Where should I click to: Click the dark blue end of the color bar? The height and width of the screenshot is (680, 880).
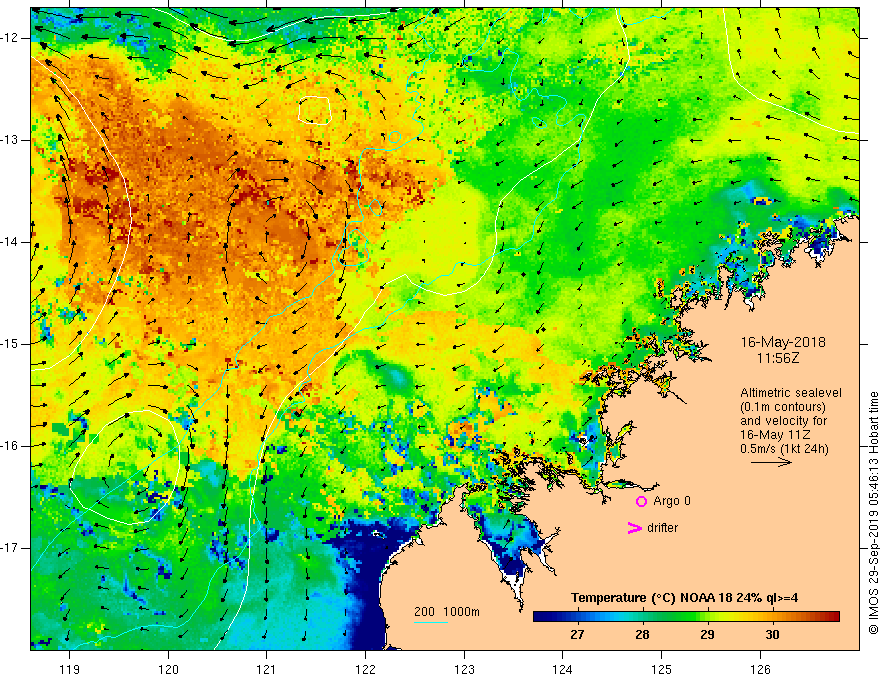coord(540,617)
